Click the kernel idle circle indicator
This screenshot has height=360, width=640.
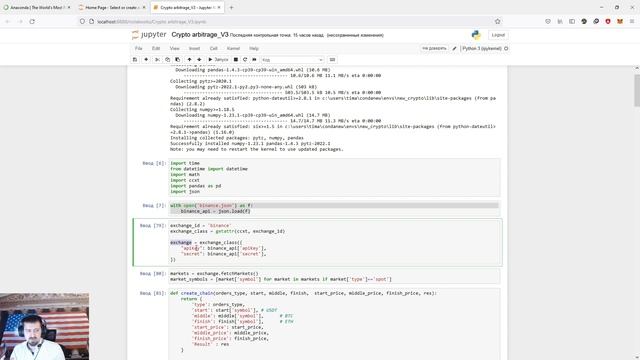click(506, 48)
